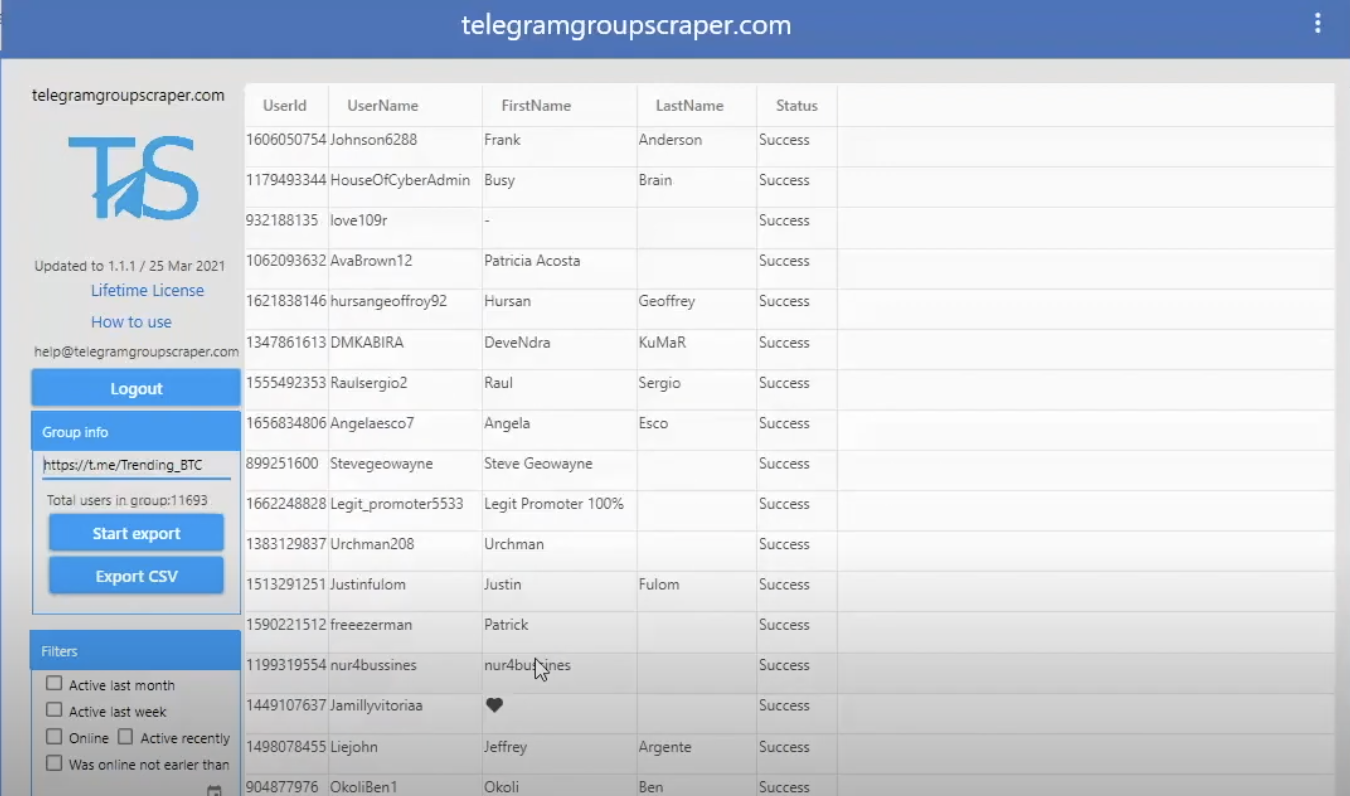Check Was online not earlier than

(x=54, y=763)
